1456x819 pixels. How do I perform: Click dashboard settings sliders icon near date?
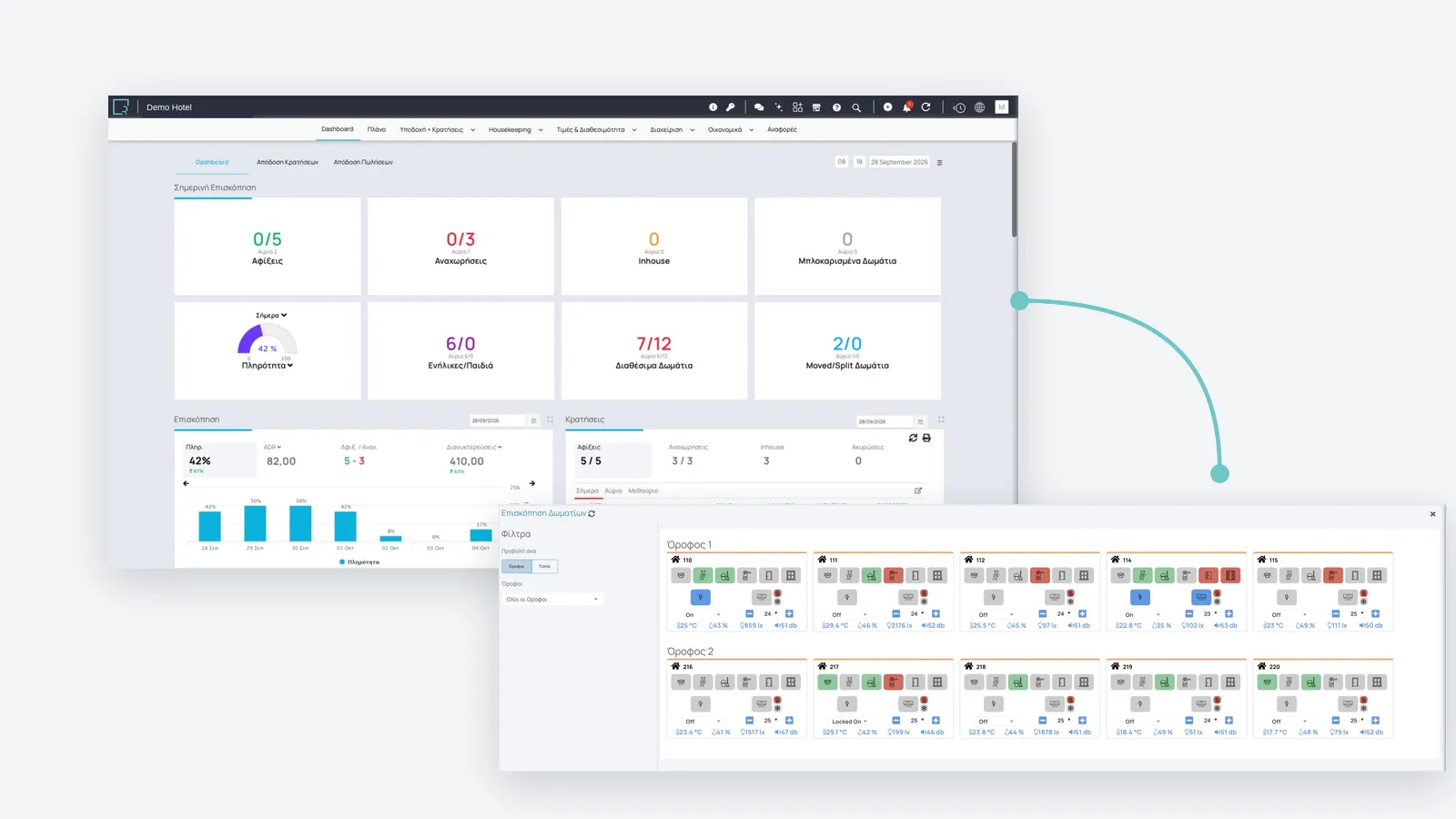(x=939, y=162)
